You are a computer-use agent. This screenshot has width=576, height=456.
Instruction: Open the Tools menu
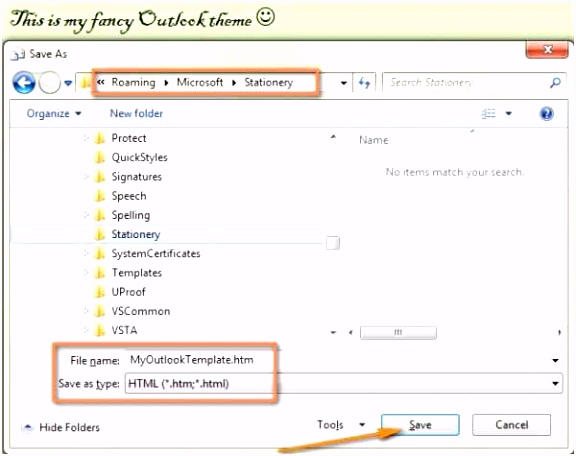(341, 425)
